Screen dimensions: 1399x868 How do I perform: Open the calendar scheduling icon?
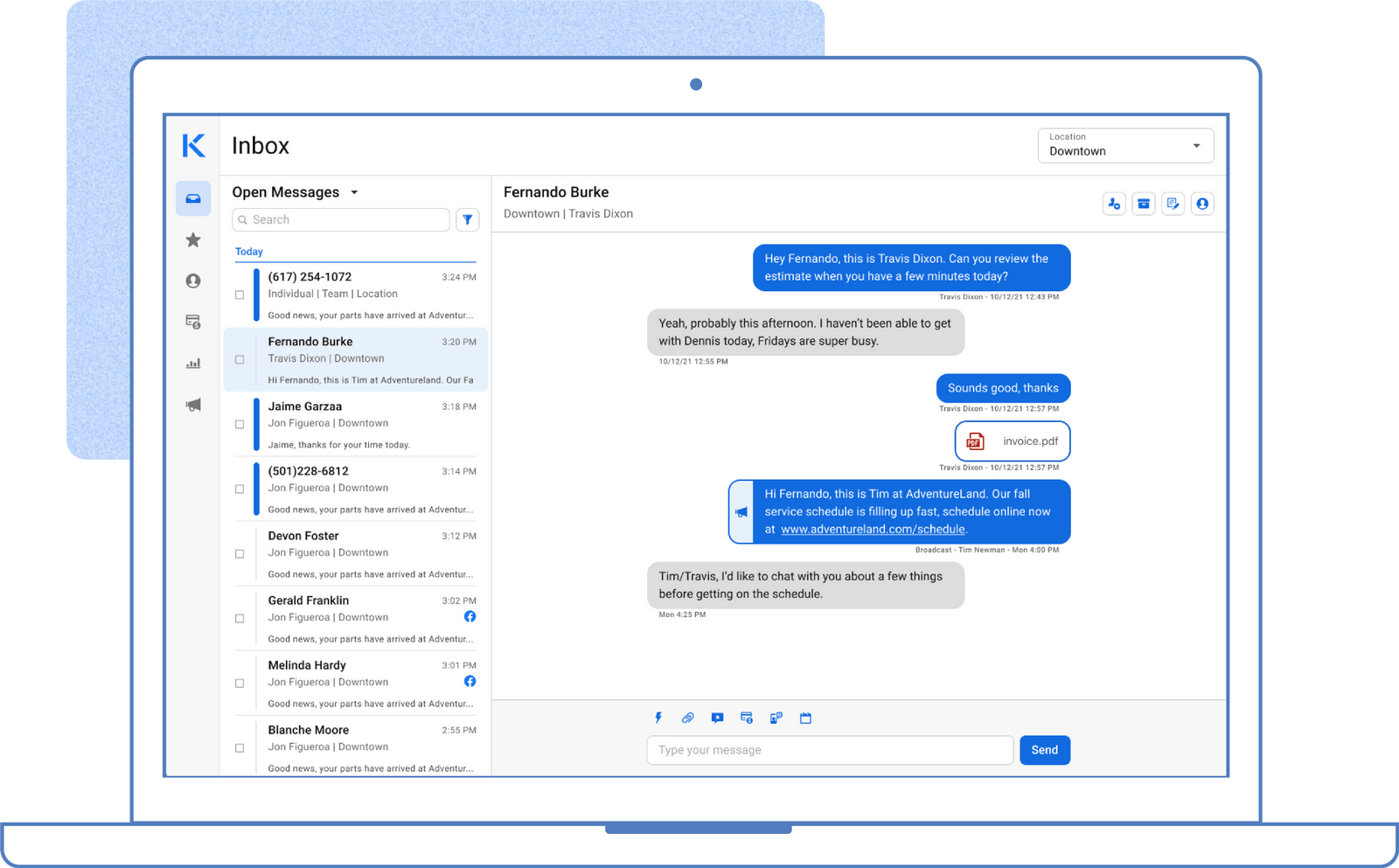click(805, 718)
